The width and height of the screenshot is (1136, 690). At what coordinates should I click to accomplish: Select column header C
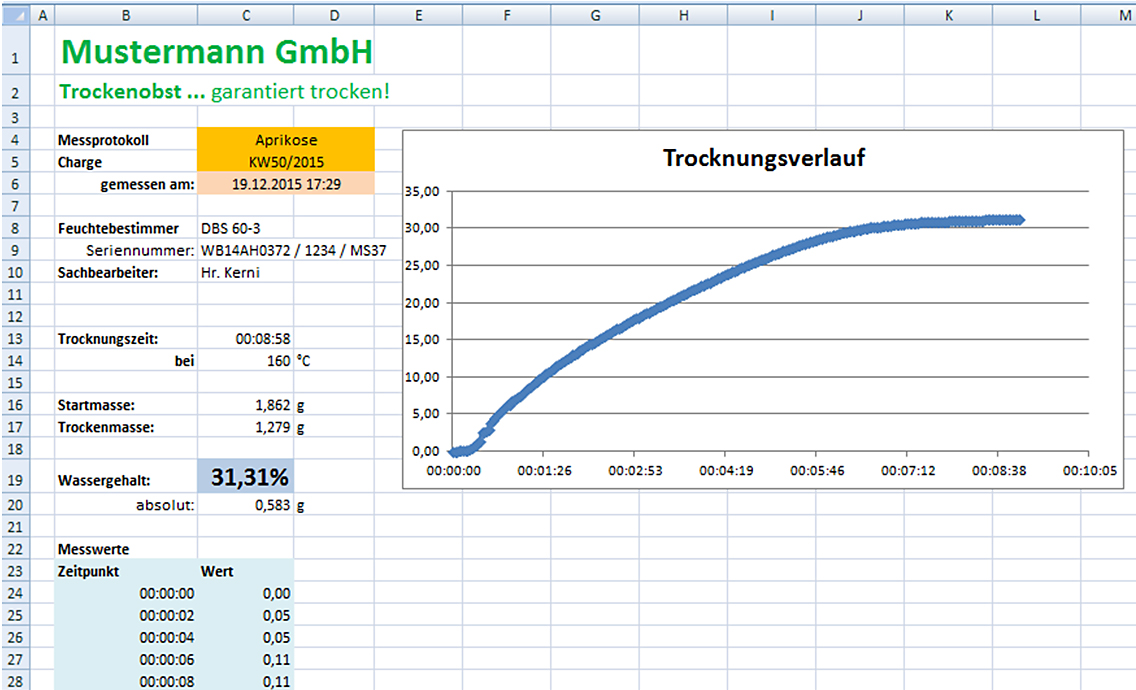point(246,15)
